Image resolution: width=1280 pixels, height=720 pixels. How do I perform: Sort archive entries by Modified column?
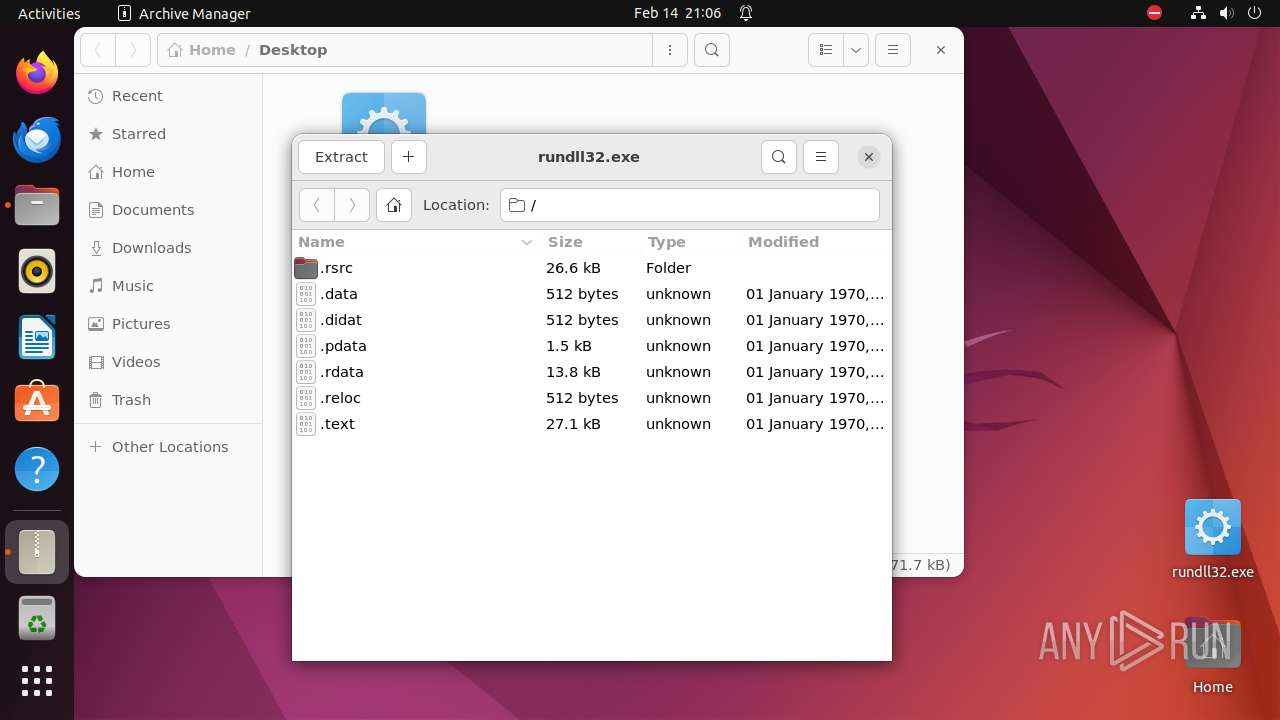pos(815,242)
